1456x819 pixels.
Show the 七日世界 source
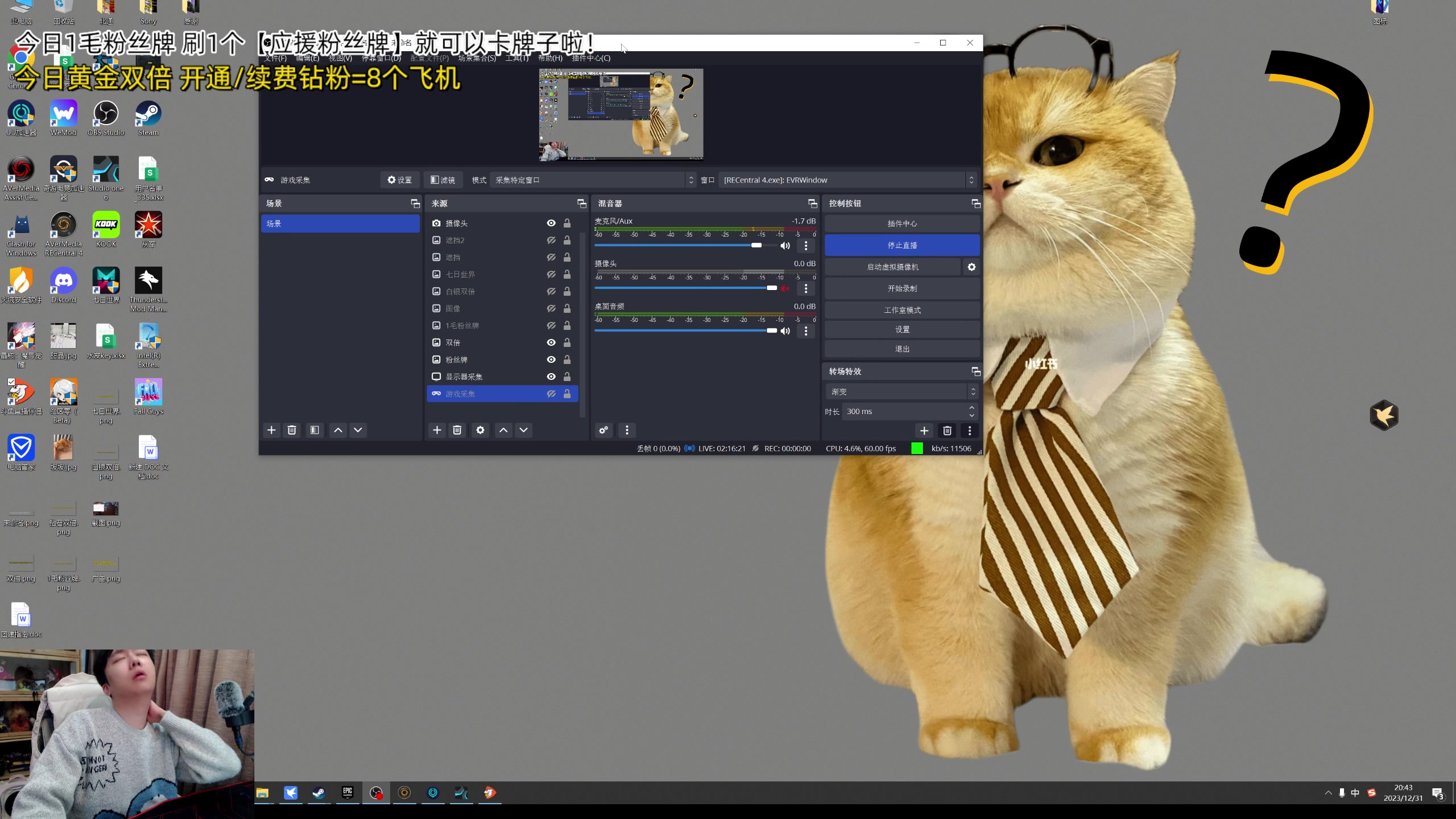click(x=551, y=274)
